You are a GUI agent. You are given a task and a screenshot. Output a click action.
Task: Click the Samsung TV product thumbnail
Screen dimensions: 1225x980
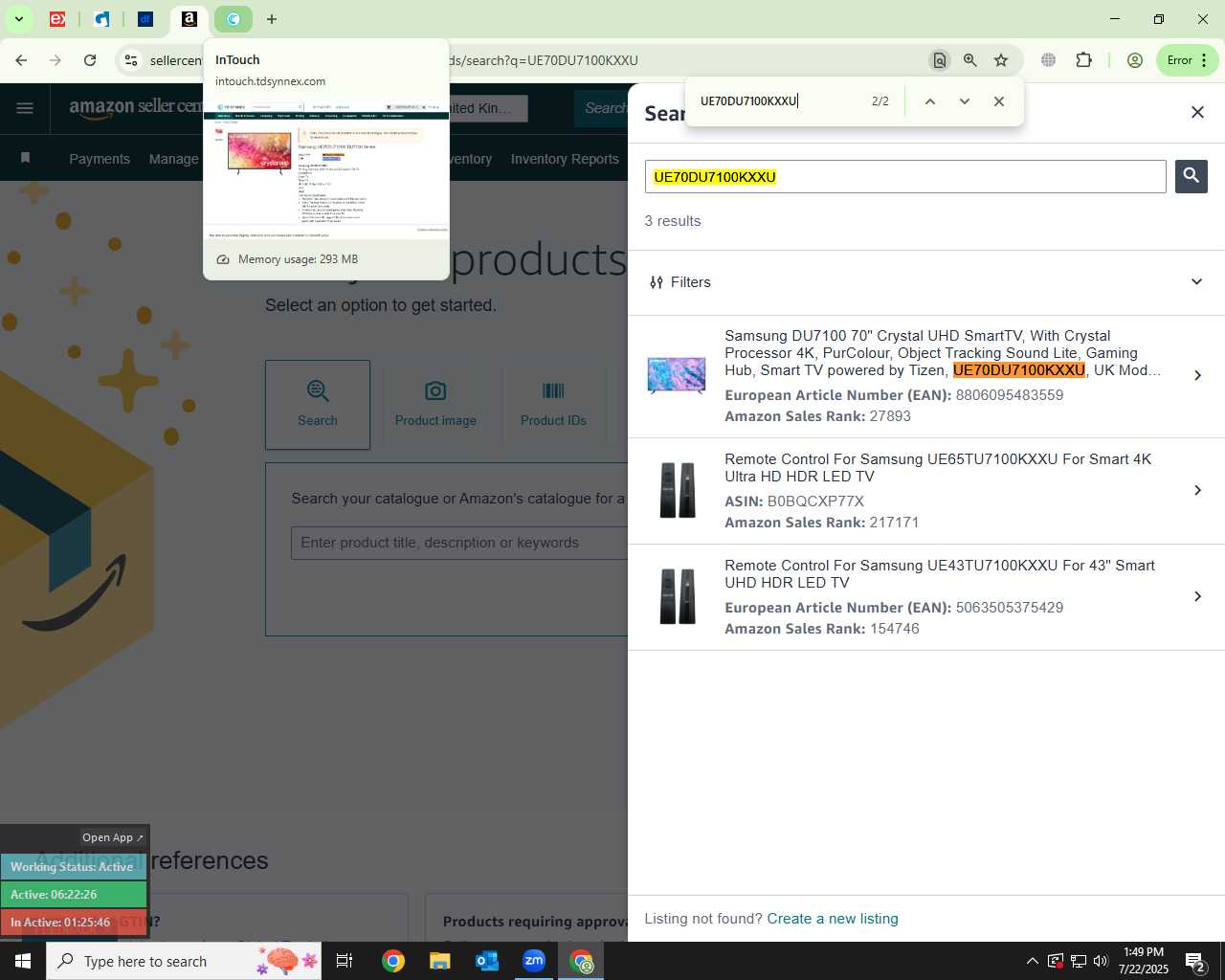677,375
